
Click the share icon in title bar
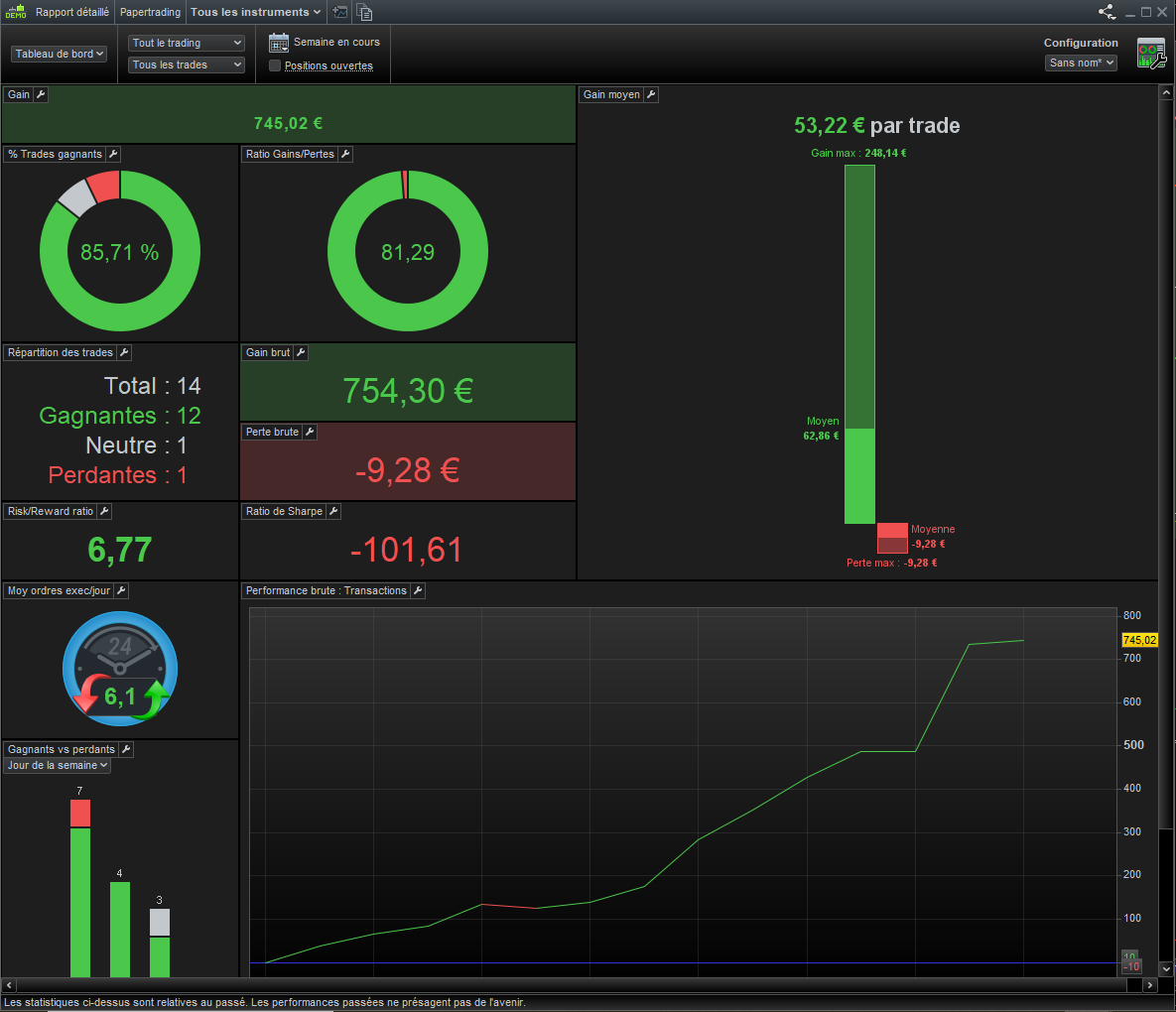1107,12
